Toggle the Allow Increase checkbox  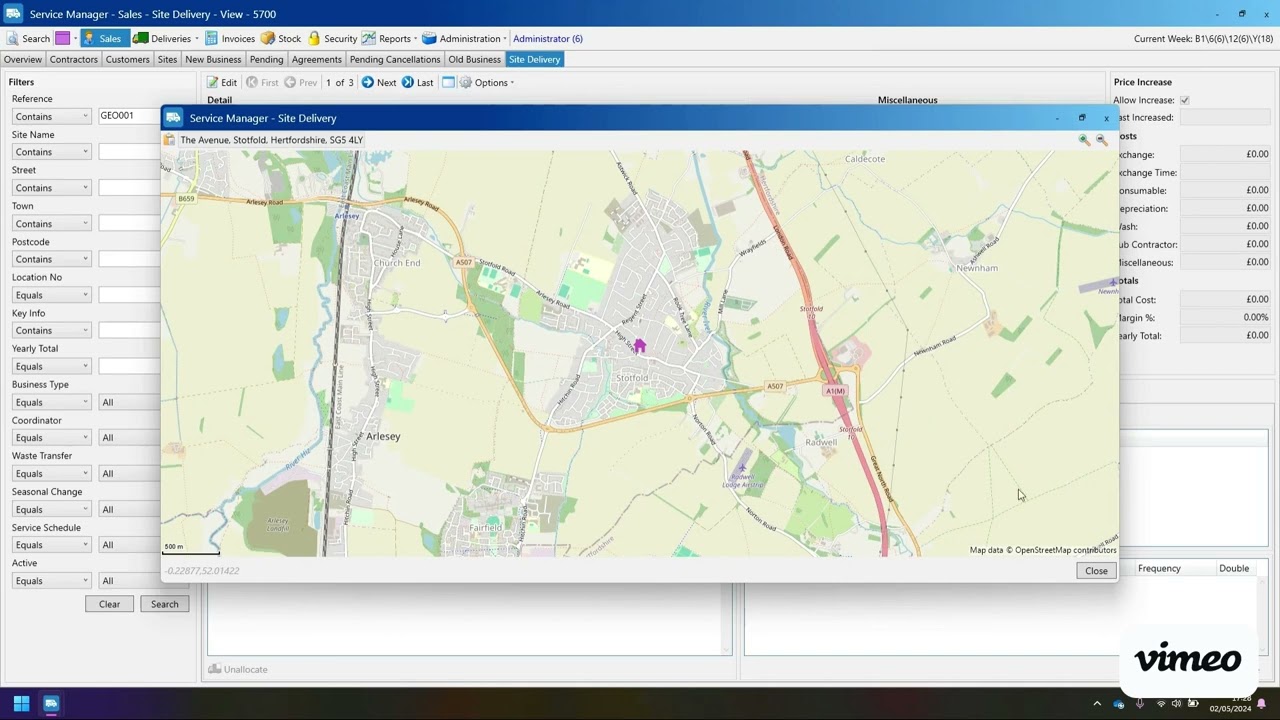[1185, 100]
